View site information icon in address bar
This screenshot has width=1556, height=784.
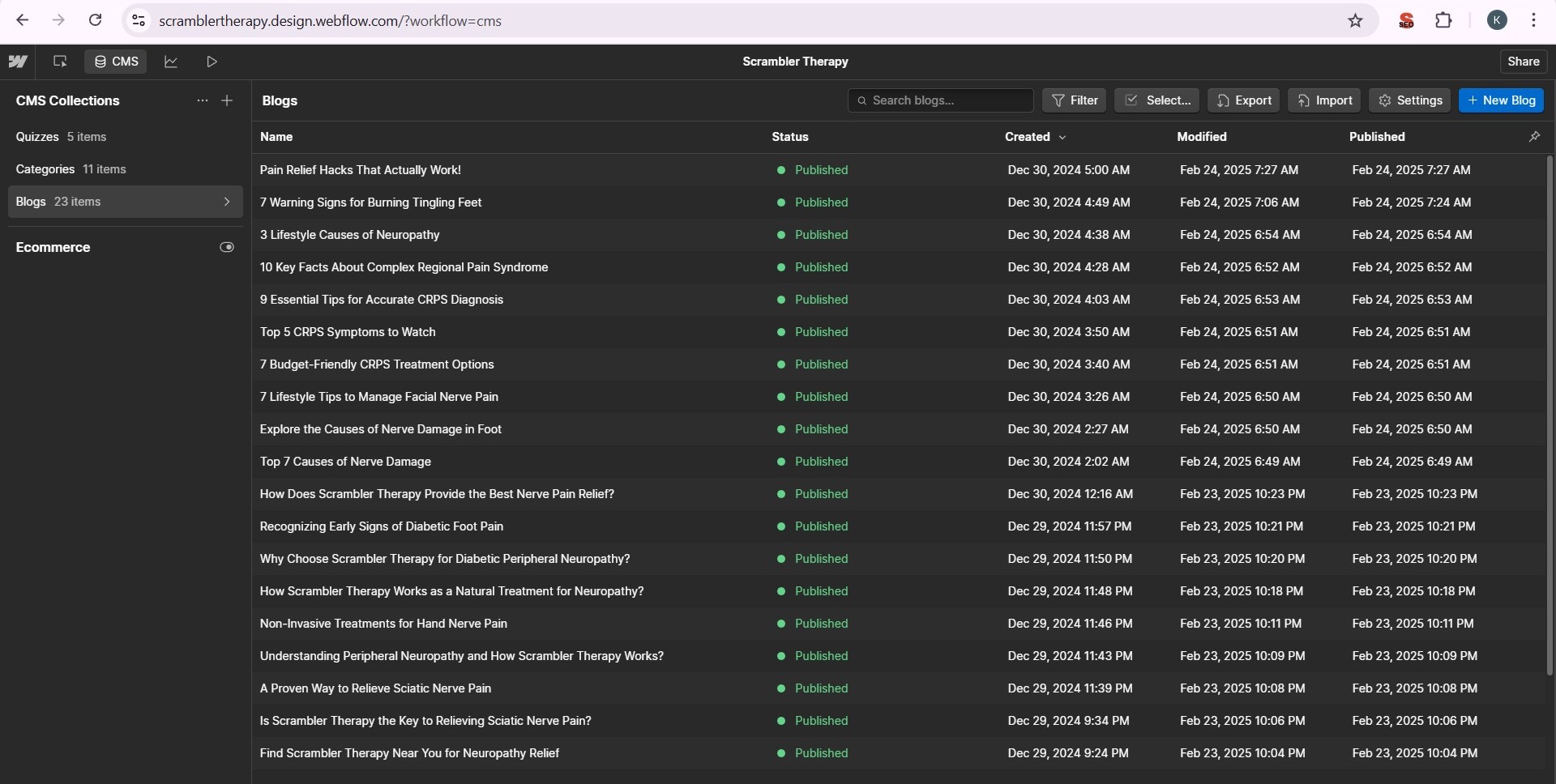[139, 20]
